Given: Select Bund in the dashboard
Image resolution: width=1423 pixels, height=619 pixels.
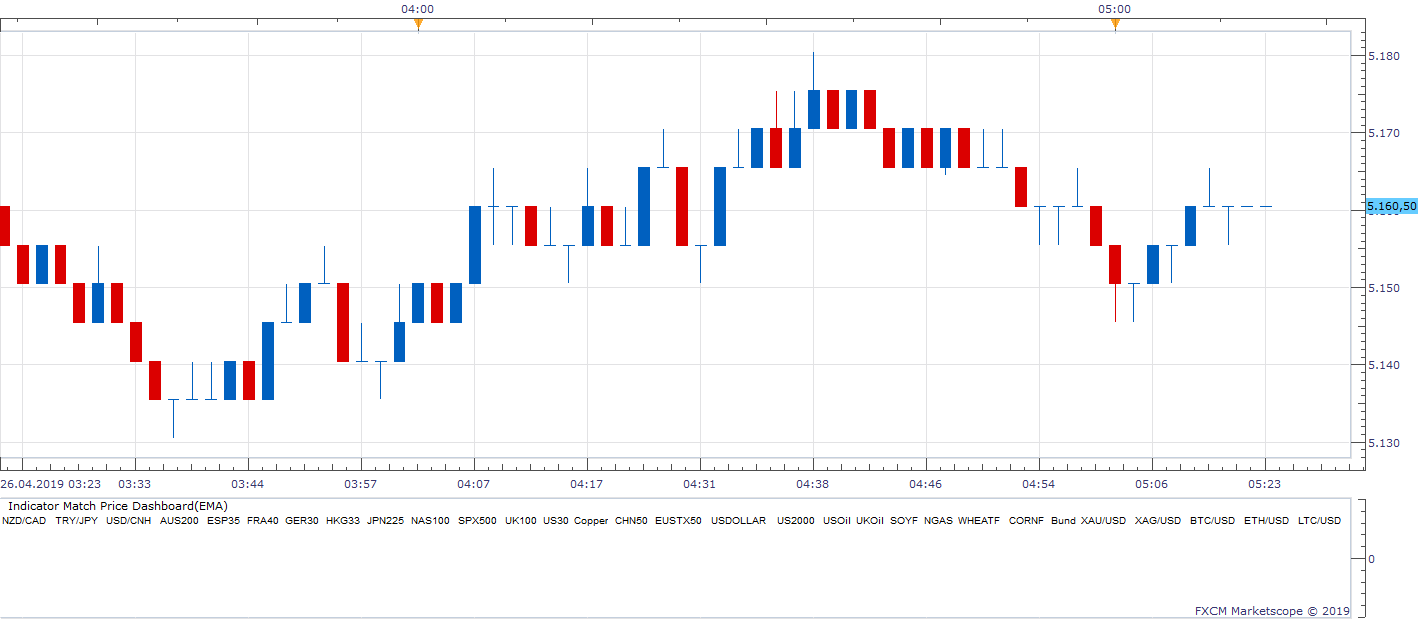Looking at the screenshot, I should 1063,521.
